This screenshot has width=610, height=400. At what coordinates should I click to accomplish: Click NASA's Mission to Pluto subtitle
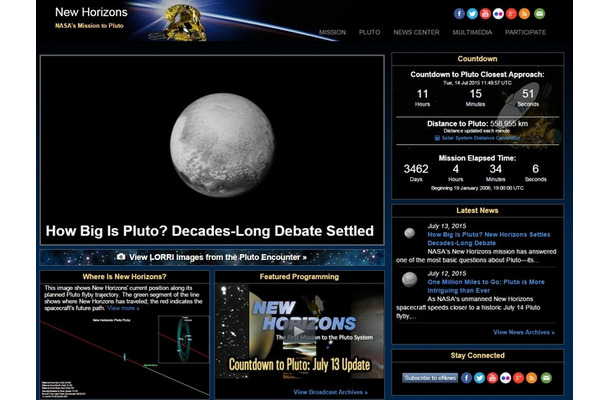[x=89, y=26]
